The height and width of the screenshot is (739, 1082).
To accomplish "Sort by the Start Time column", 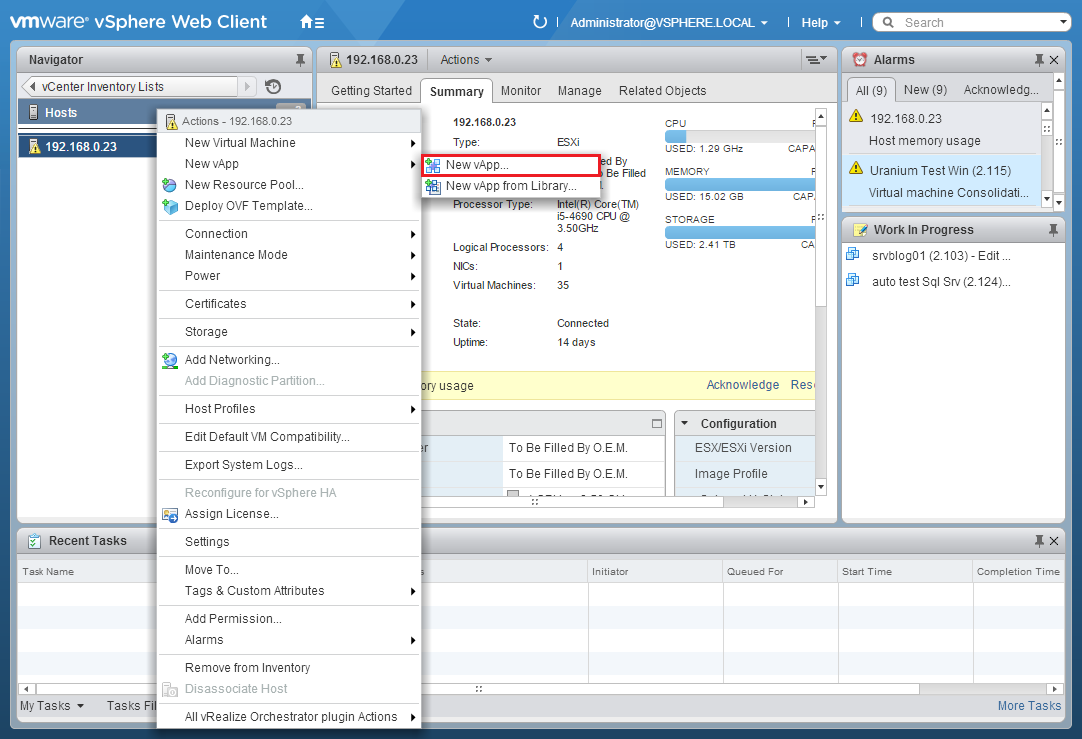I will (x=905, y=571).
